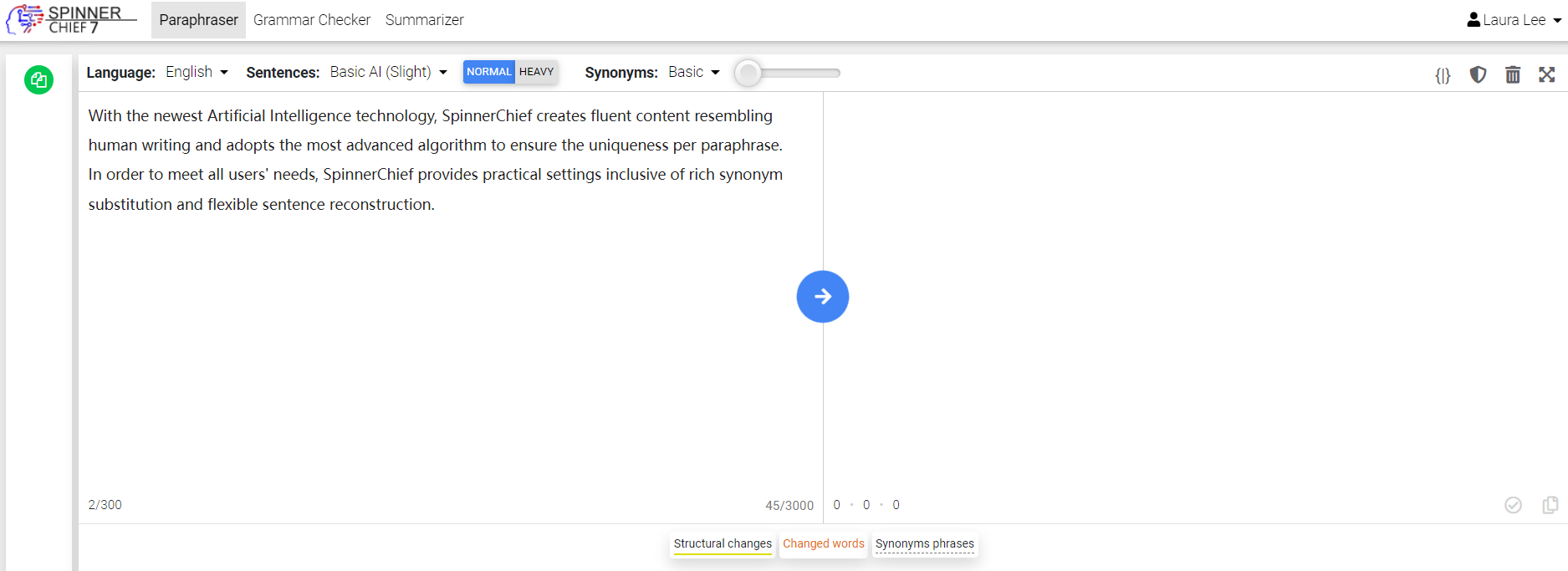
Task: Click the Synonyms: label
Action: tap(621, 73)
